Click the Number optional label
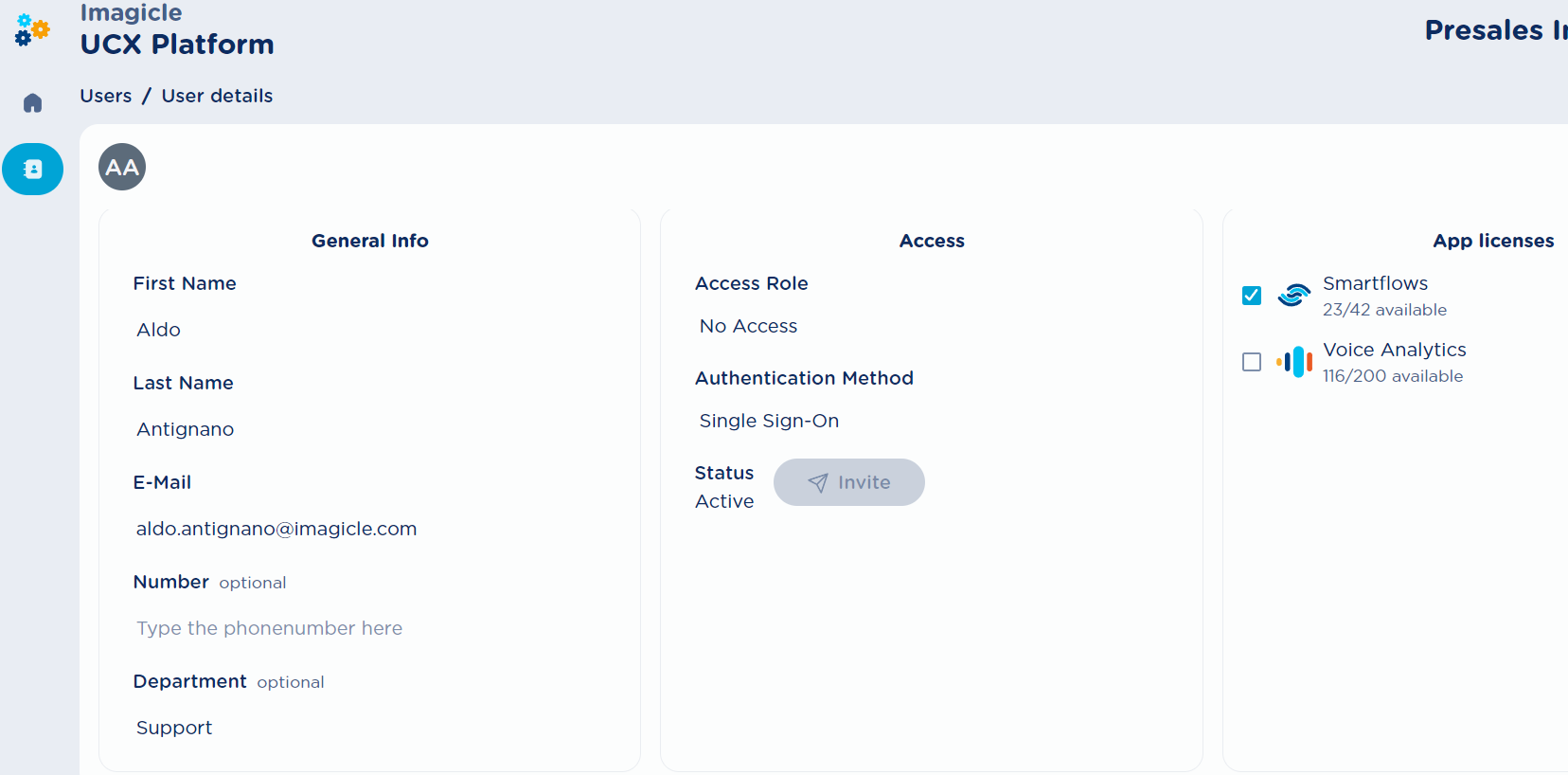Image resolution: width=1568 pixels, height=775 pixels. click(x=209, y=582)
